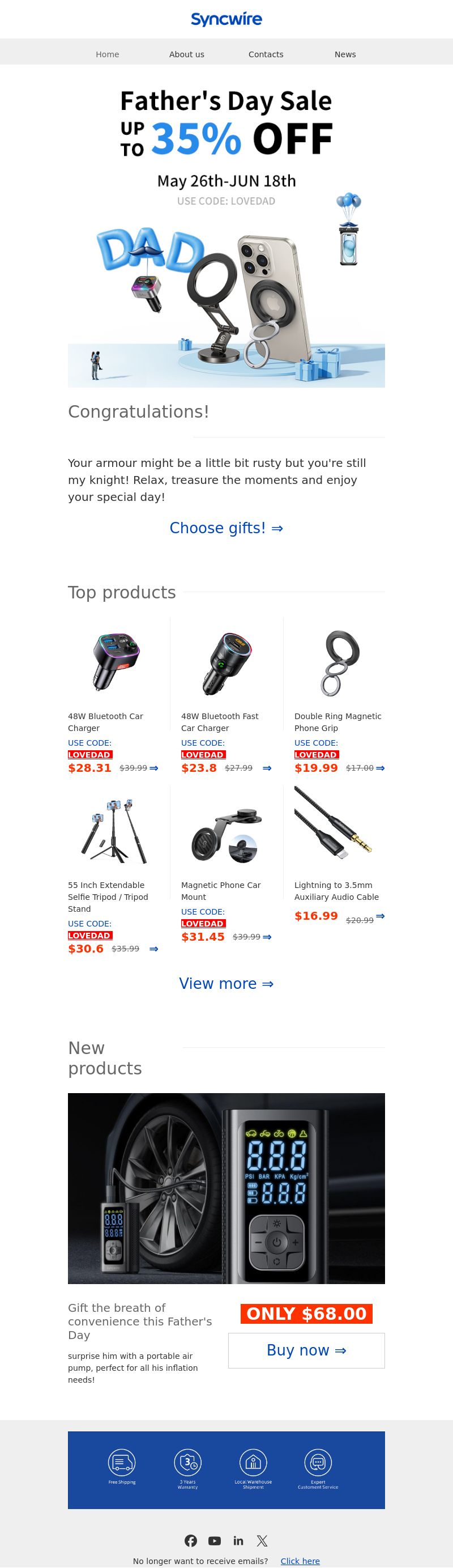Open the Facebook social icon
The image size is (453, 1568).
191,1541
